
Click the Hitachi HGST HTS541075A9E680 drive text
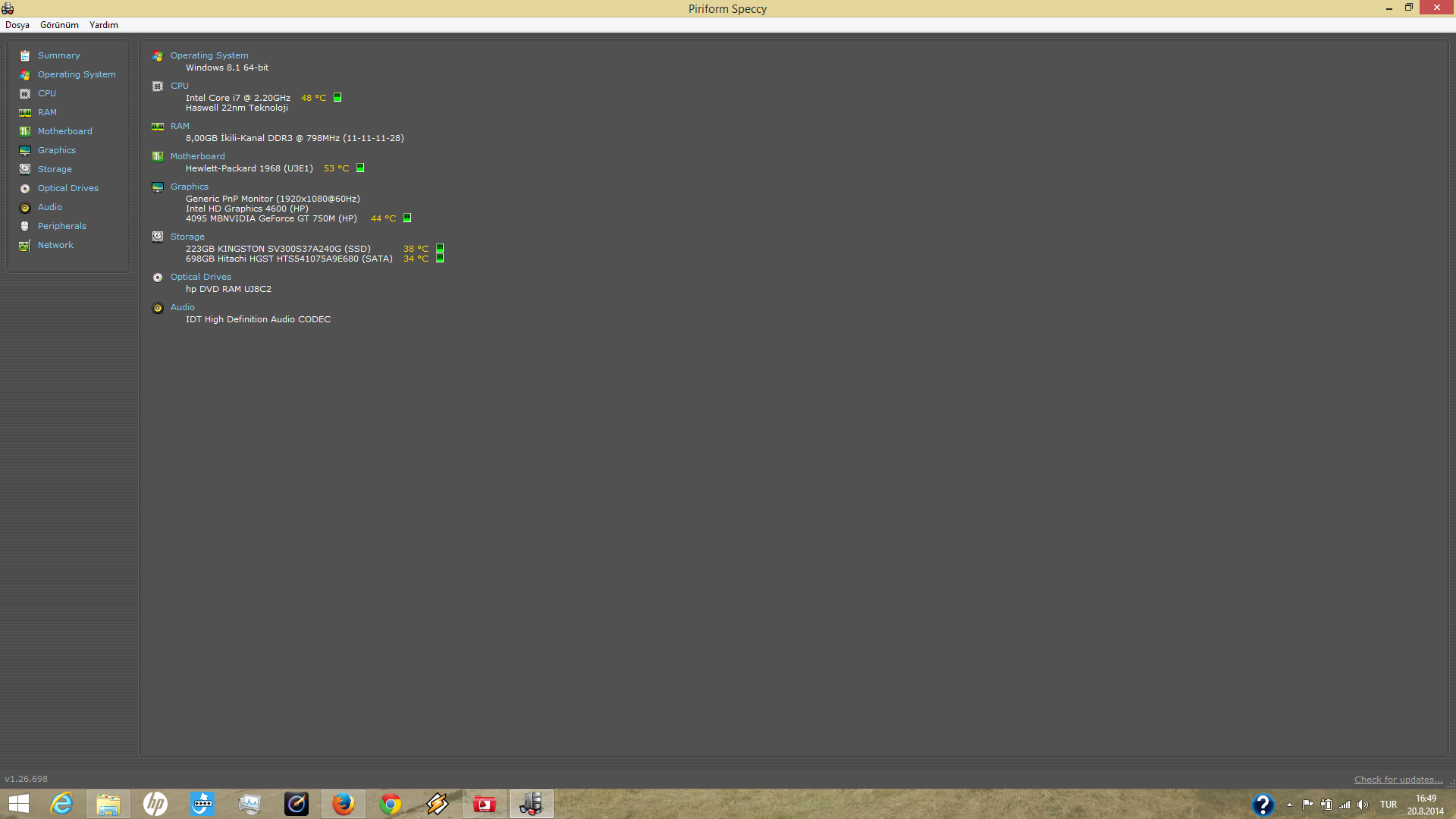click(x=289, y=259)
